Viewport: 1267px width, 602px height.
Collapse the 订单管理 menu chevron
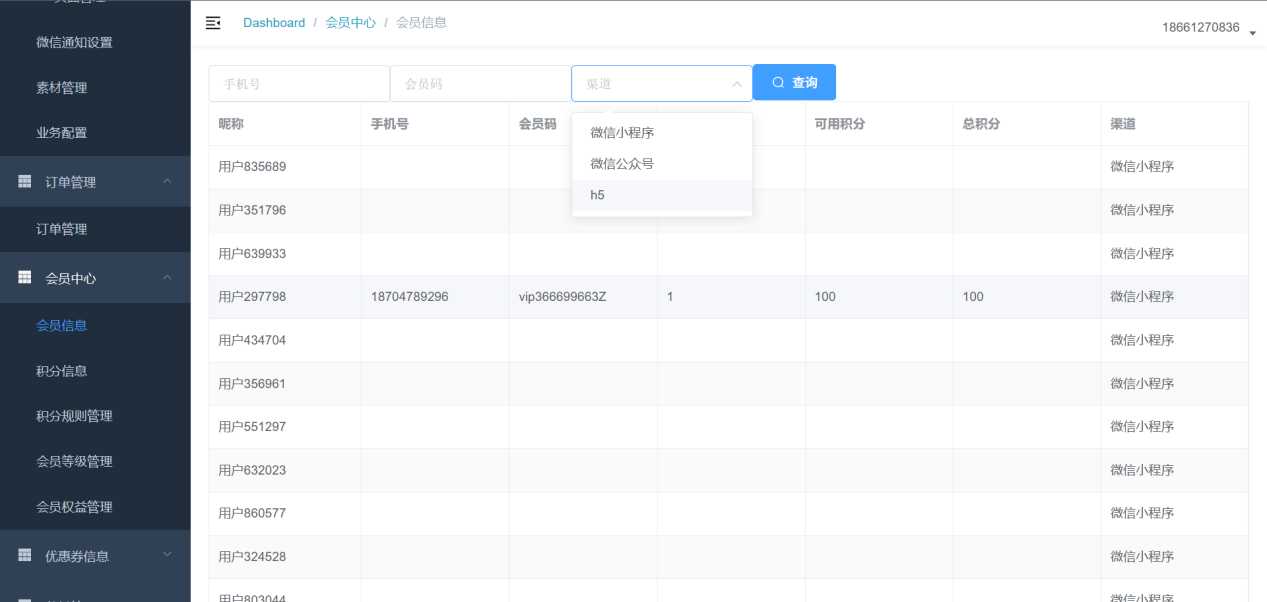pos(167,181)
